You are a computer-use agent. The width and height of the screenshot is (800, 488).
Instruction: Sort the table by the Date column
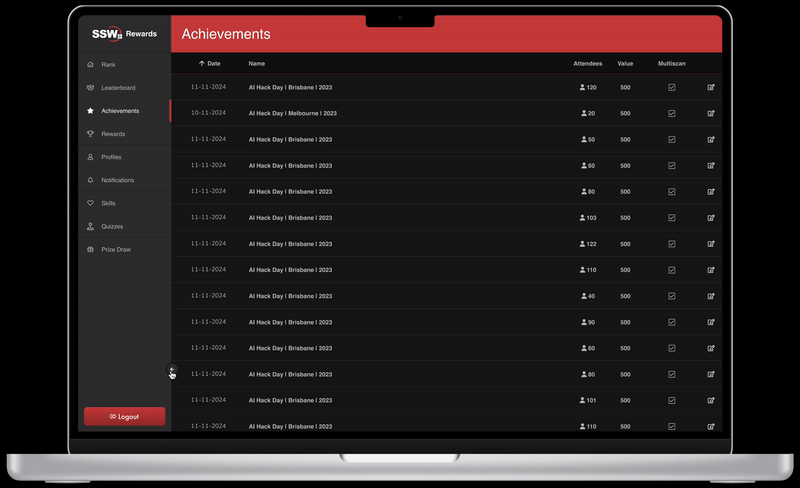213,63
